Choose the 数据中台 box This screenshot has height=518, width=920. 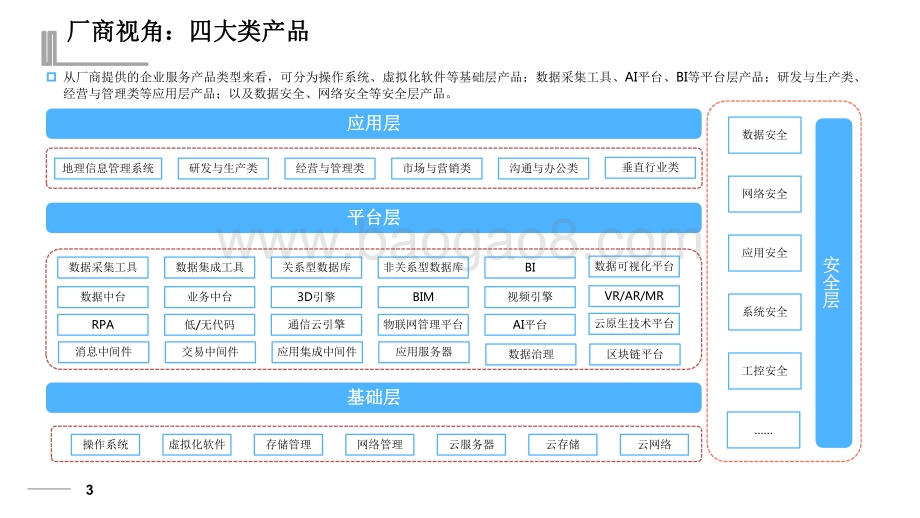point(103,297)
